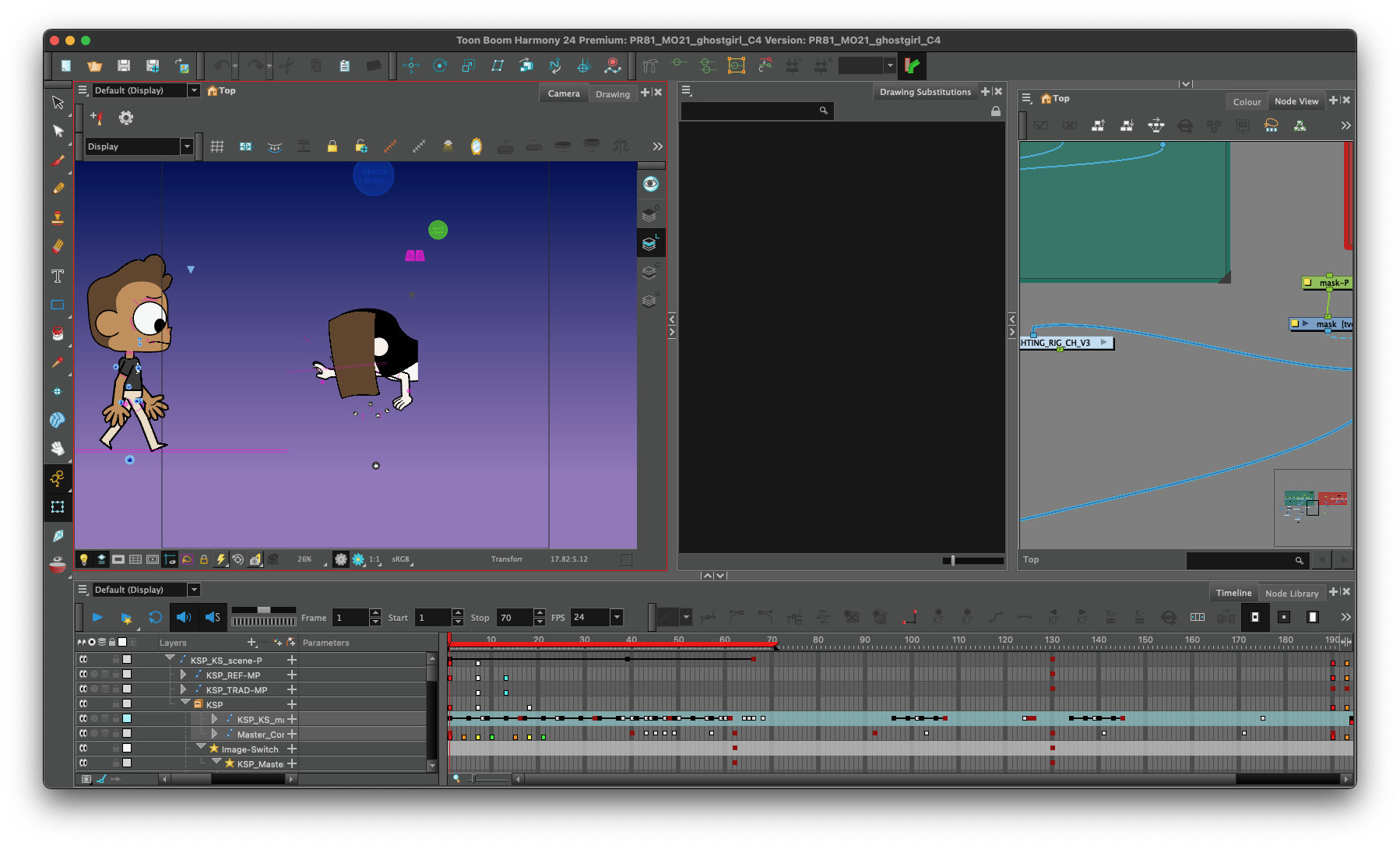Select the Skew tool in toolbar
This screenshot has width=1400, height=846.
pyautogui.click(x=498, y=65)
